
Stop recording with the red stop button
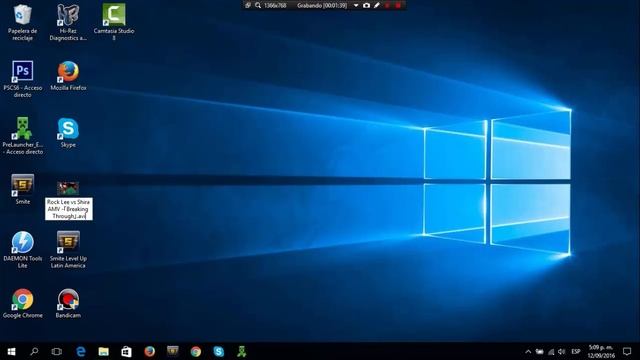pyautogui.click(x=398, y=5)
